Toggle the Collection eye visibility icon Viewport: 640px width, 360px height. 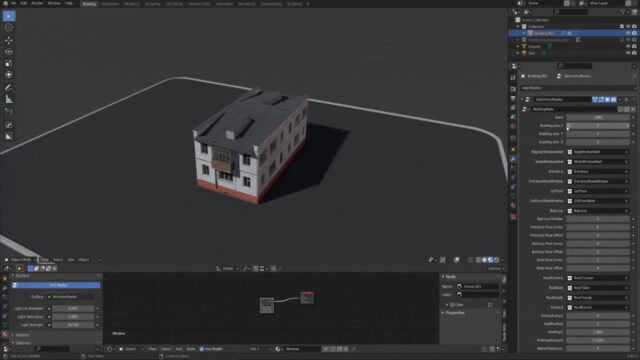point(628,27)
